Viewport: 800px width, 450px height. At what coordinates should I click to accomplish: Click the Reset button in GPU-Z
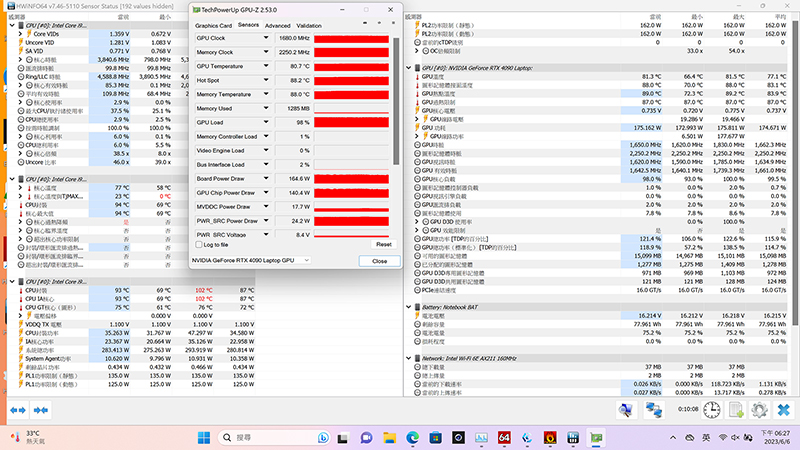pyautogui.click(x=383, y=244)
